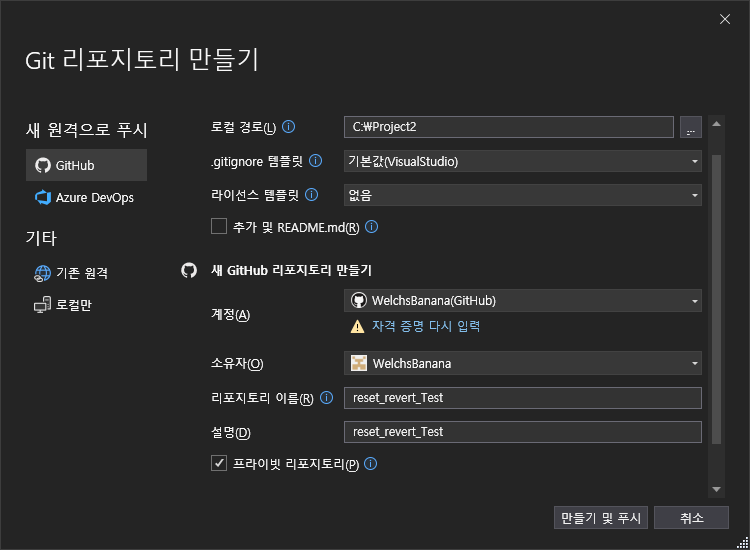Click the yellow warning triangle icon
The width and height of the screenshot is (750, 550).
(357, 327)
